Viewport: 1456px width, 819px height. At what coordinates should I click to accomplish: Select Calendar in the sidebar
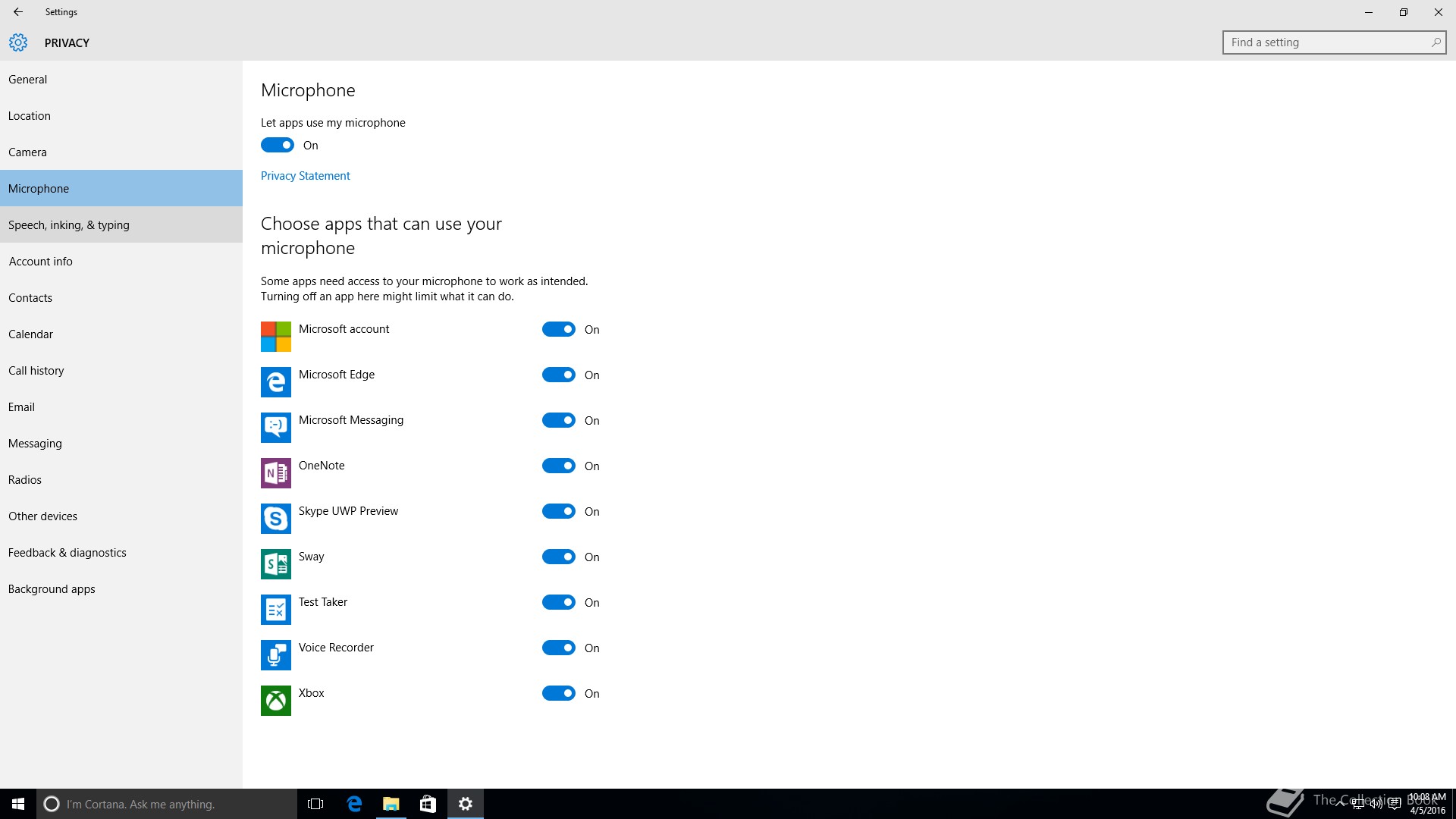click(x=121, y=334)
